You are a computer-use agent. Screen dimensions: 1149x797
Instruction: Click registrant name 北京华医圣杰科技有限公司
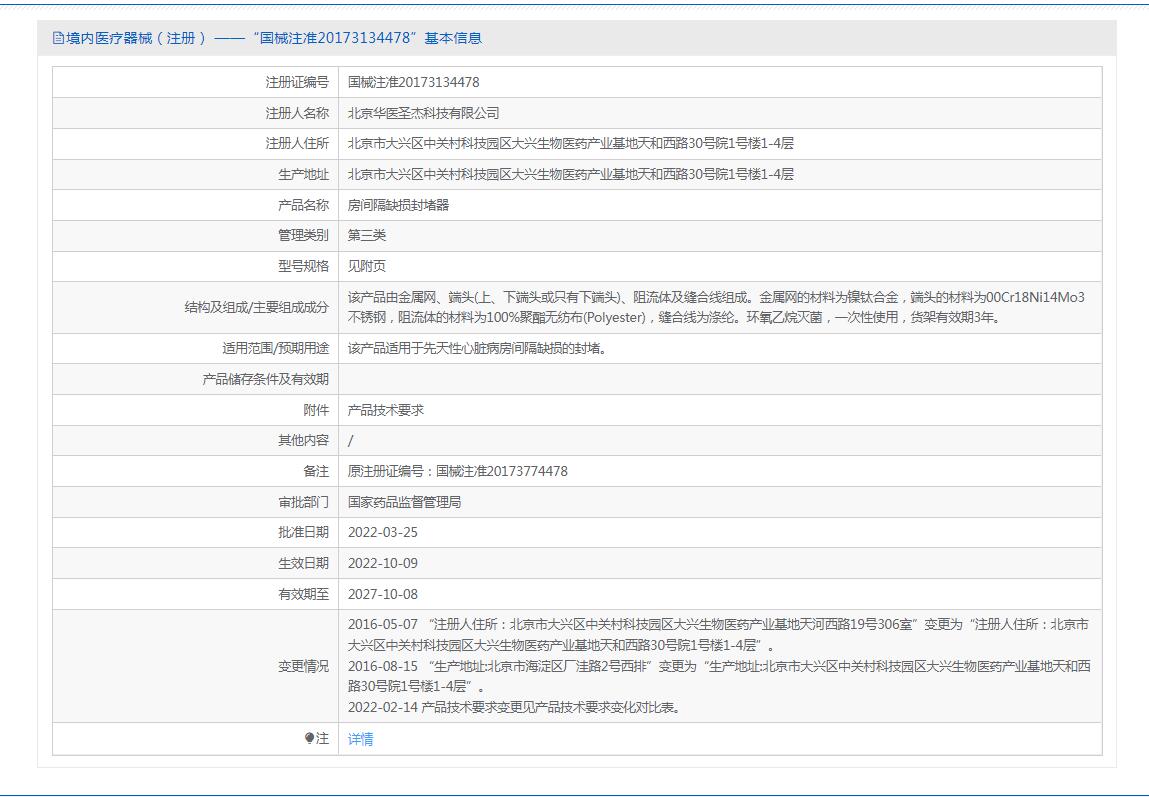[x=423, y=113]
